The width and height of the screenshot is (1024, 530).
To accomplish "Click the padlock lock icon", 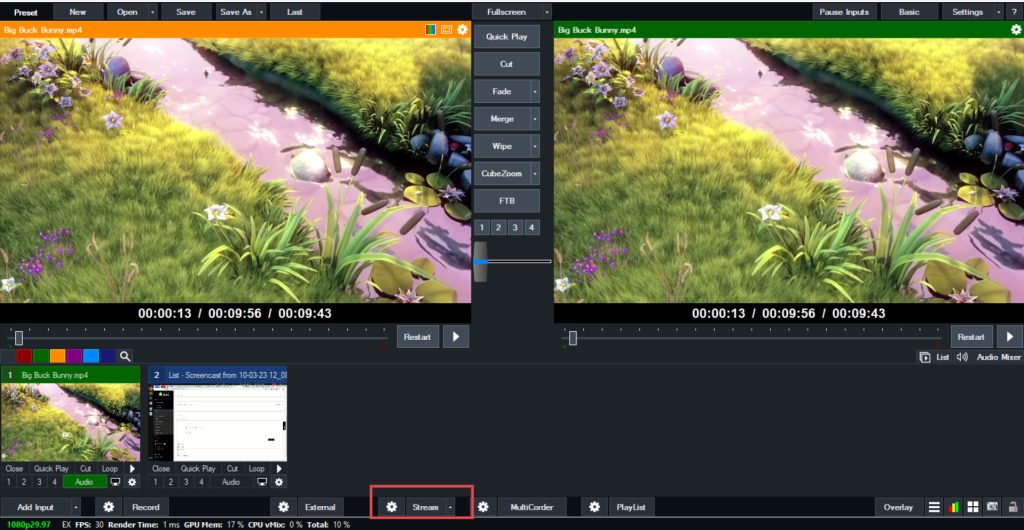I will (x=1013, y=507).
